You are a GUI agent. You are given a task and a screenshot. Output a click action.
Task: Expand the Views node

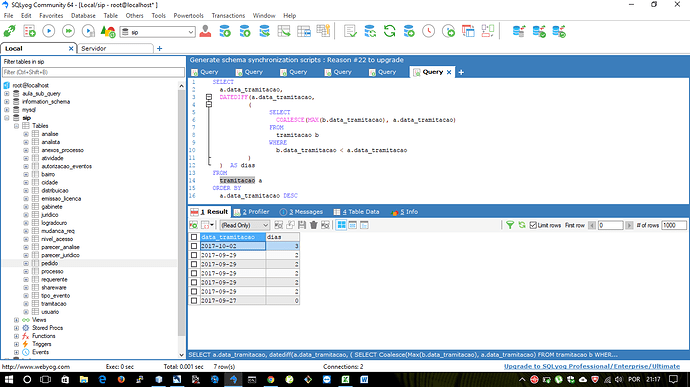[16, 320]
